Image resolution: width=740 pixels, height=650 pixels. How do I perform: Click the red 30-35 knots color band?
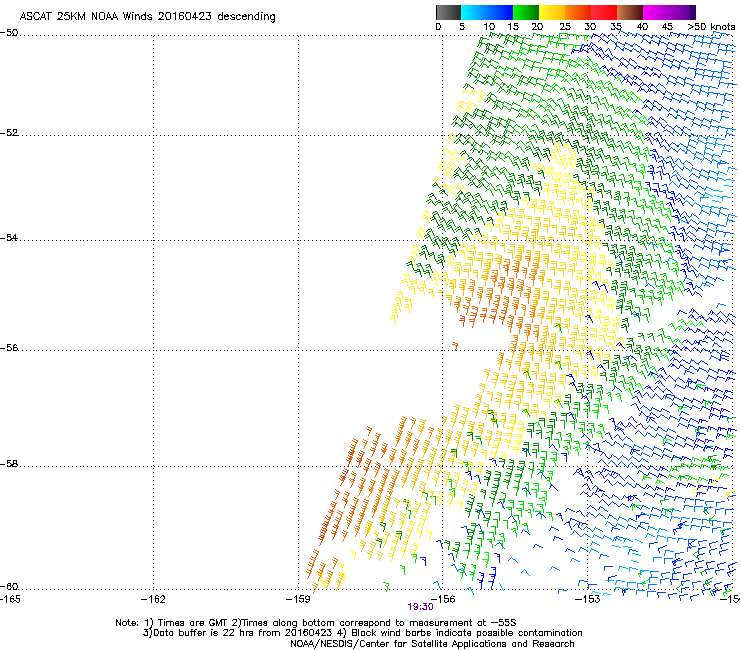[x=604, y=12]
